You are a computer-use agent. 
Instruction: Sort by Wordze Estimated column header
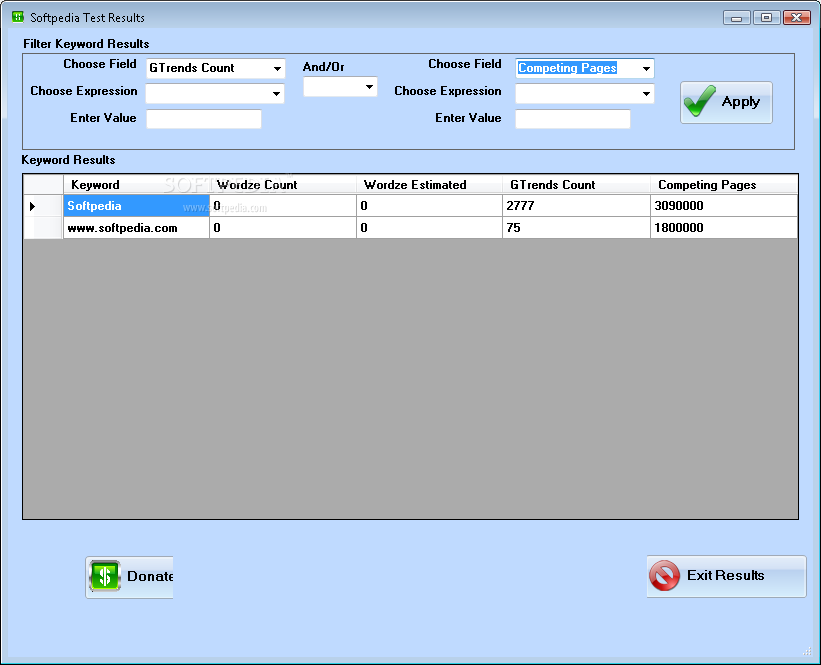coord(429,184)
